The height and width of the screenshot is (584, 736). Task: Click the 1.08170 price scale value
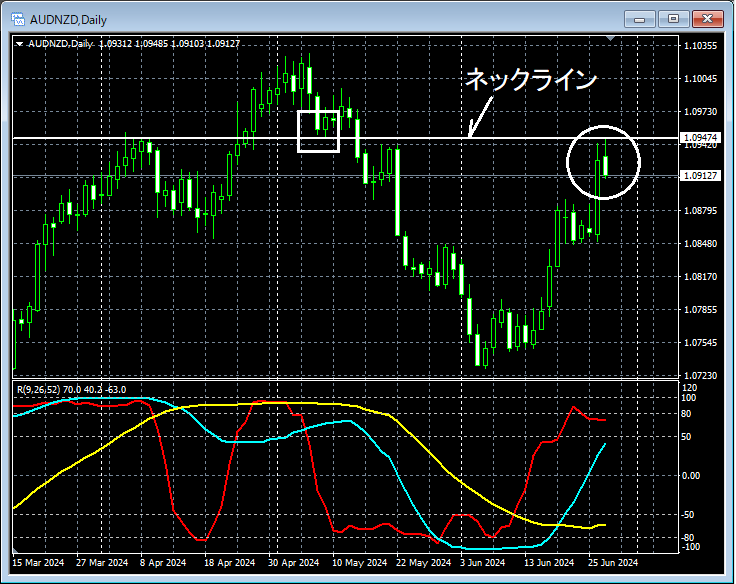[700, 277]
